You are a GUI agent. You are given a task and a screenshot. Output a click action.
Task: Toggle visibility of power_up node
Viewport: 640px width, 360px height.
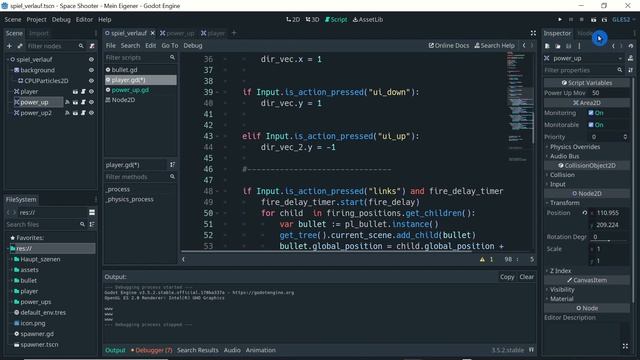pos(91,102)
